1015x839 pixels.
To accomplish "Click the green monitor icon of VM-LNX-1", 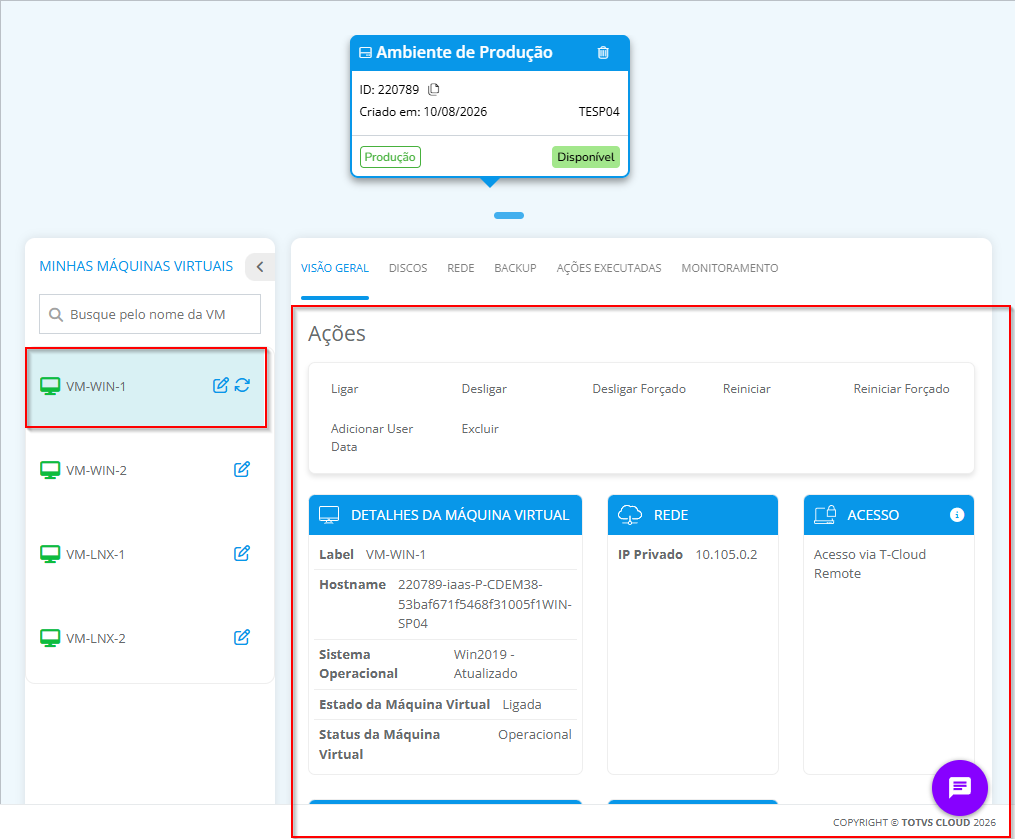I will coord(50,554).
